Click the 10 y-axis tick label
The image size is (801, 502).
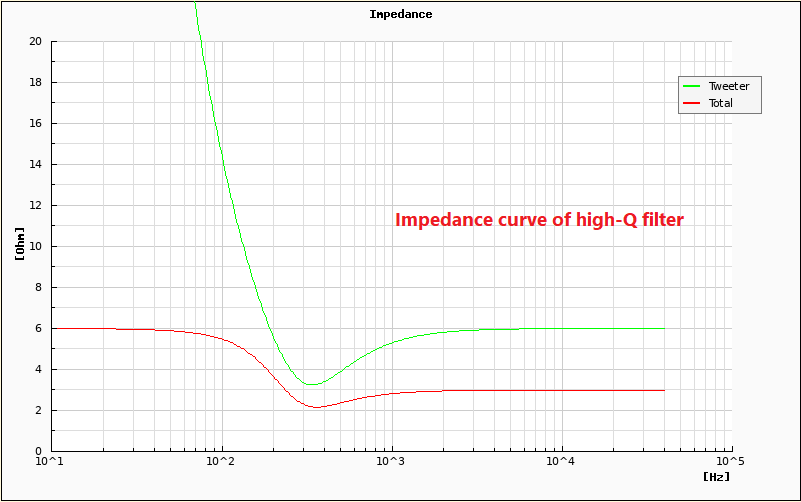35,246
